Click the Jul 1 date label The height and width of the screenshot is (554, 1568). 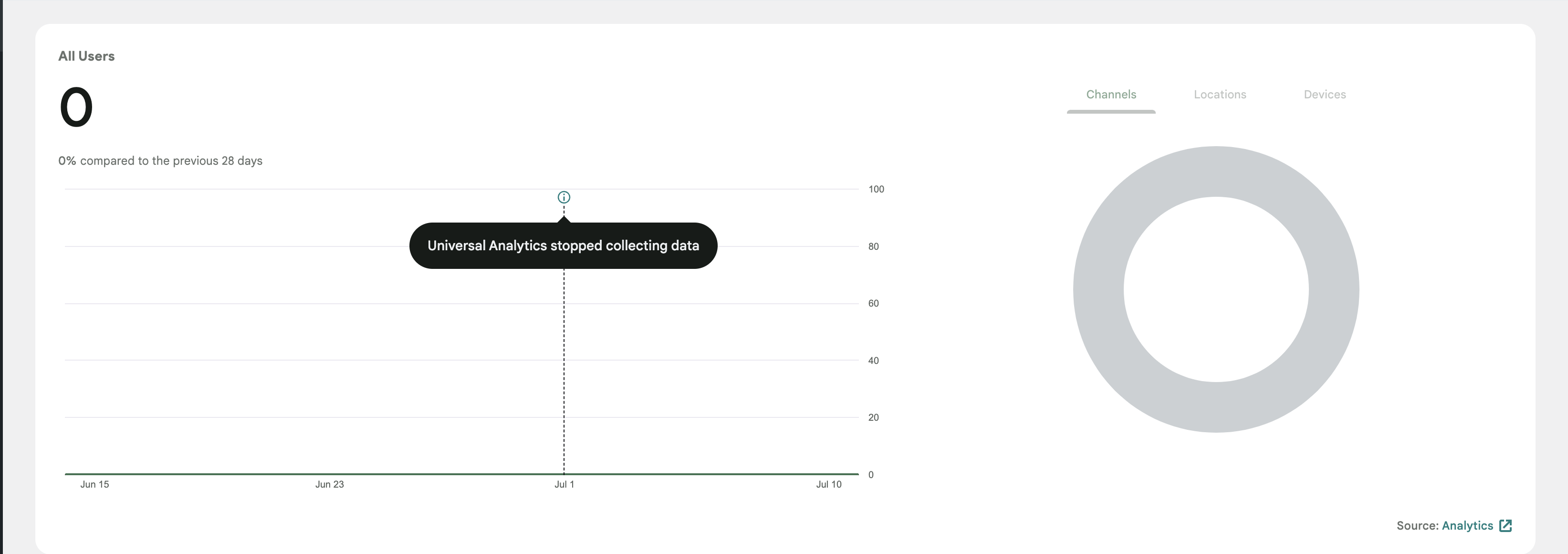(564, 484)
